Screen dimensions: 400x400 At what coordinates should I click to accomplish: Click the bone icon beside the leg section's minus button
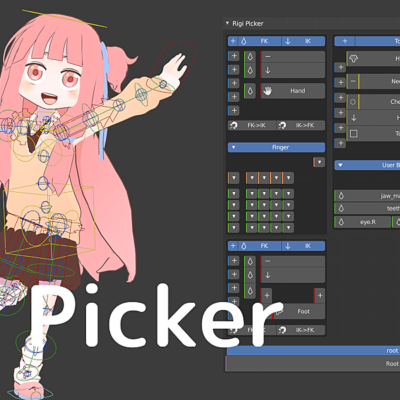[250, 261]
